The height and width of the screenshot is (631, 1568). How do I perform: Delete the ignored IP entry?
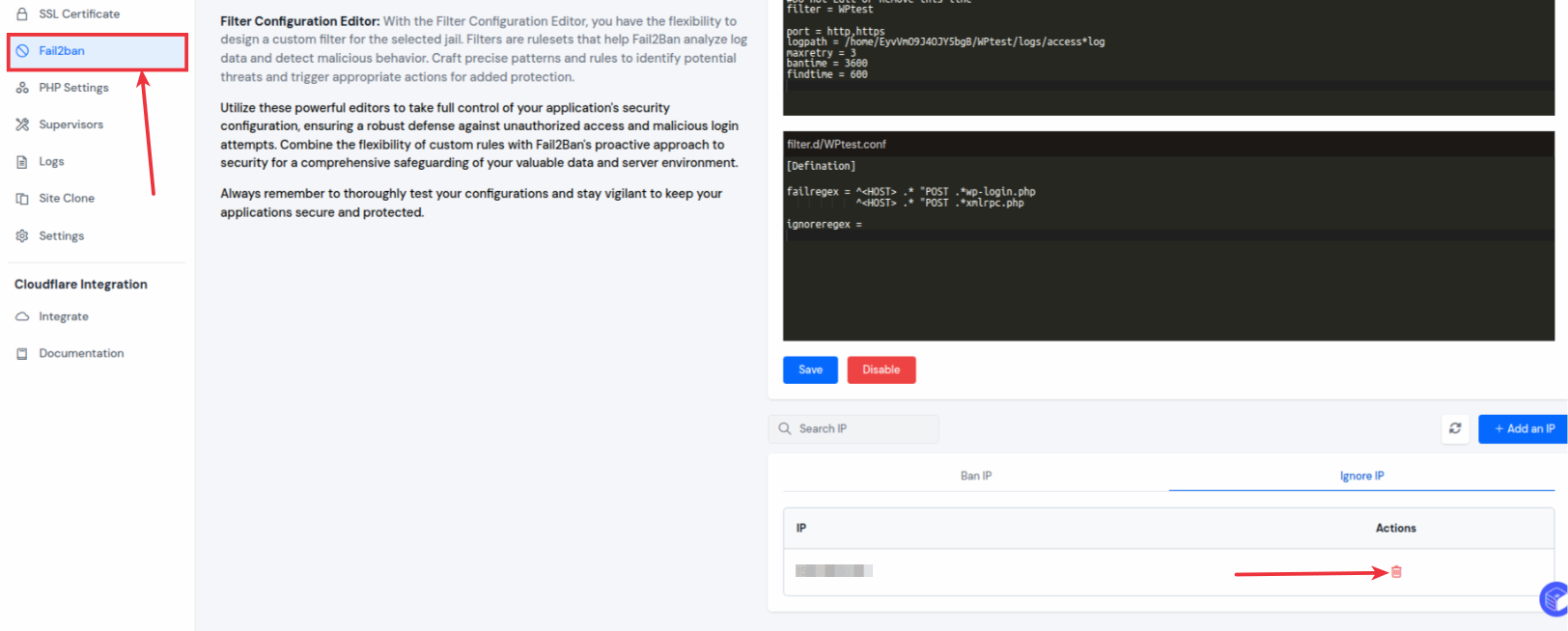tap(1396, 572)
